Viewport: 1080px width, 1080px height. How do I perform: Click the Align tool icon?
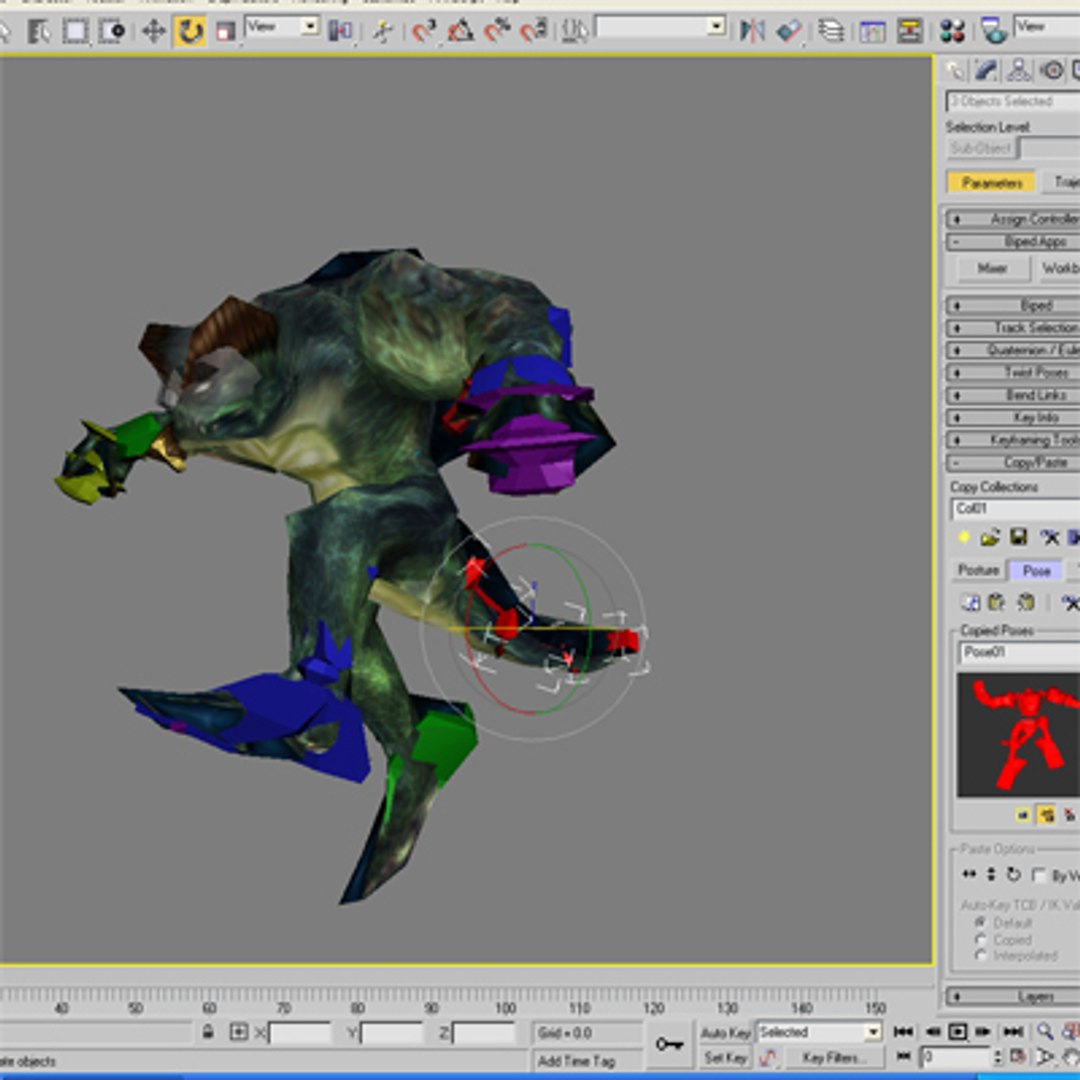point(789,31)
